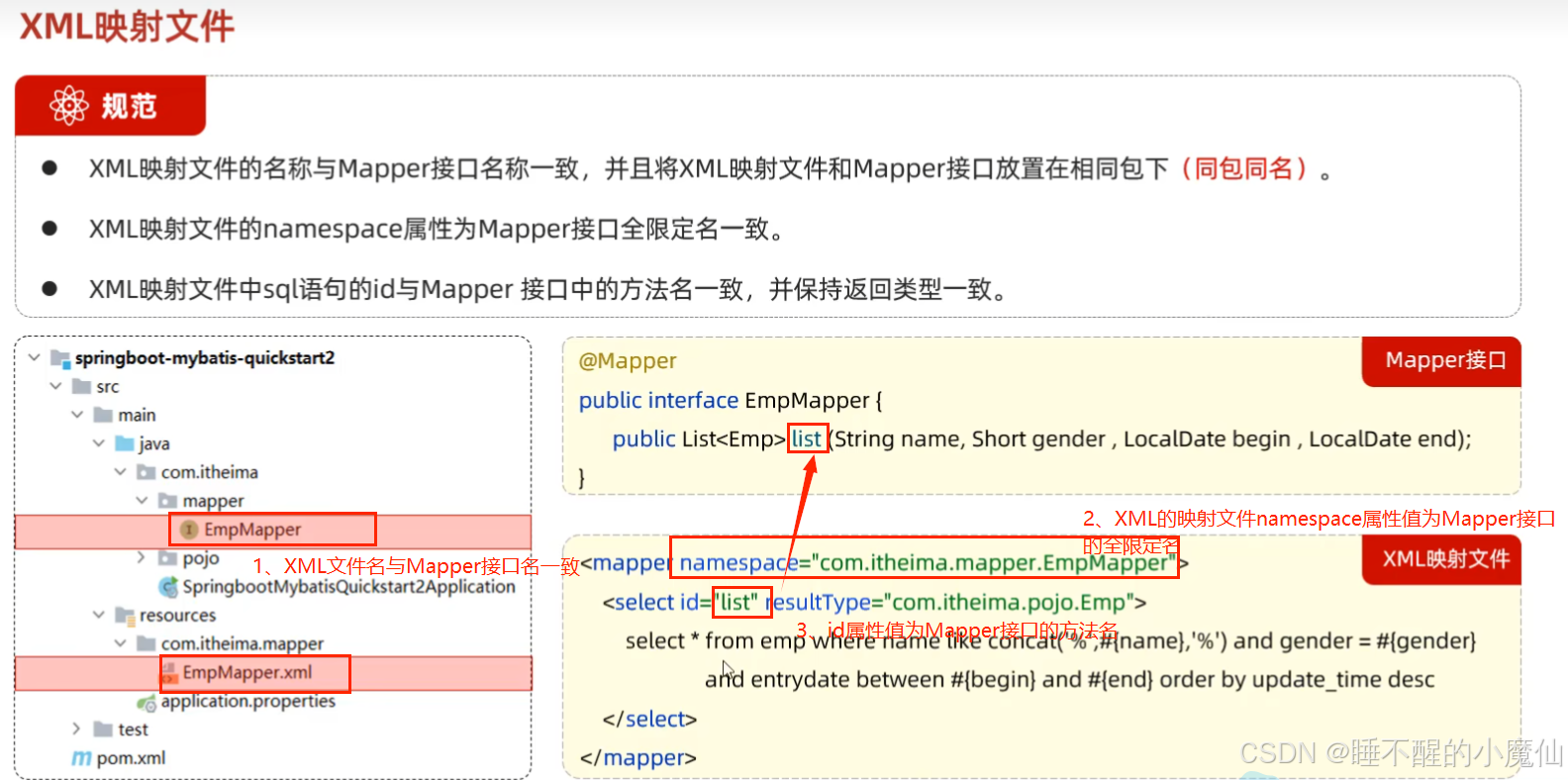1568x780 pixels.
Task: Click the blue java source folder icon
Action: [x=125, y=443]
